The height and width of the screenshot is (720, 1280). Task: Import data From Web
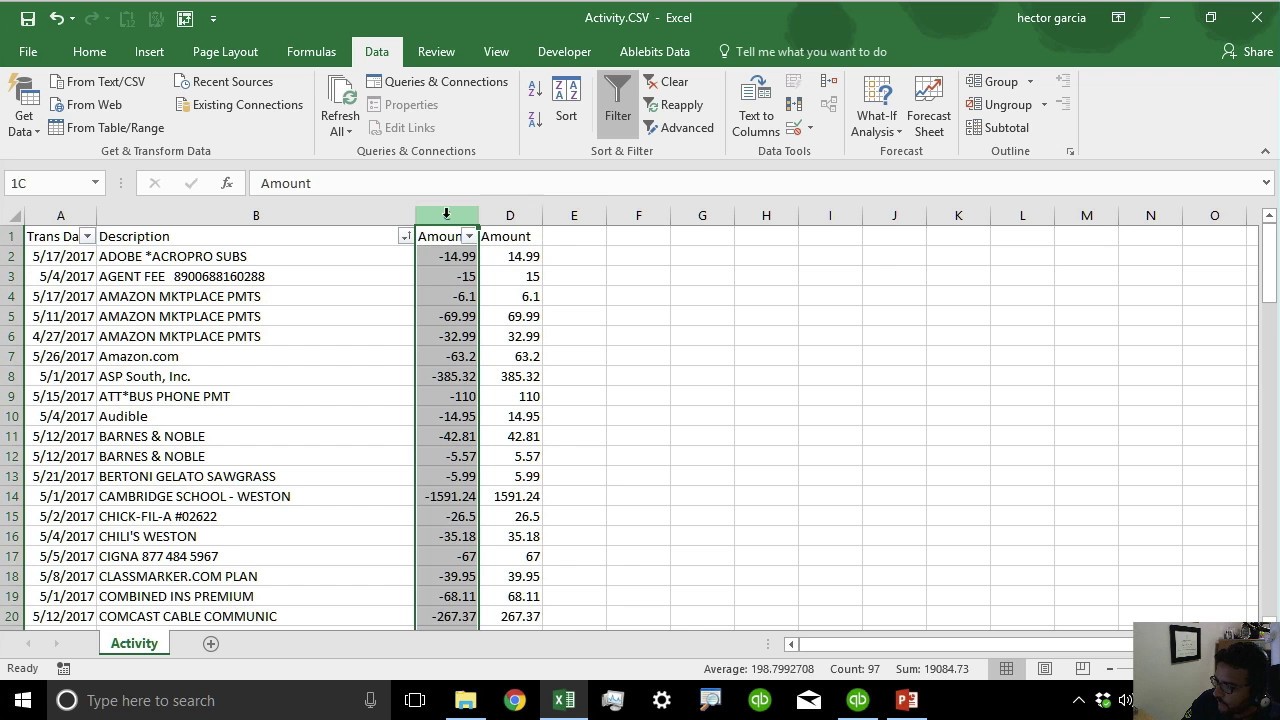[86, 105]
